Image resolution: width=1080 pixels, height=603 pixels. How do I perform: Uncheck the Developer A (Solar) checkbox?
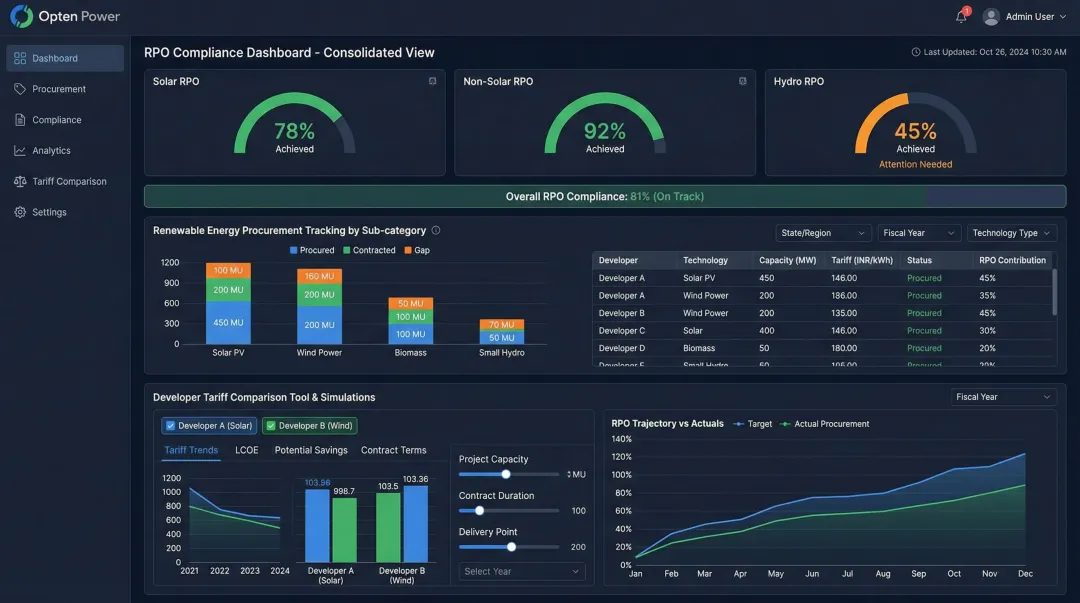point(173,425)
